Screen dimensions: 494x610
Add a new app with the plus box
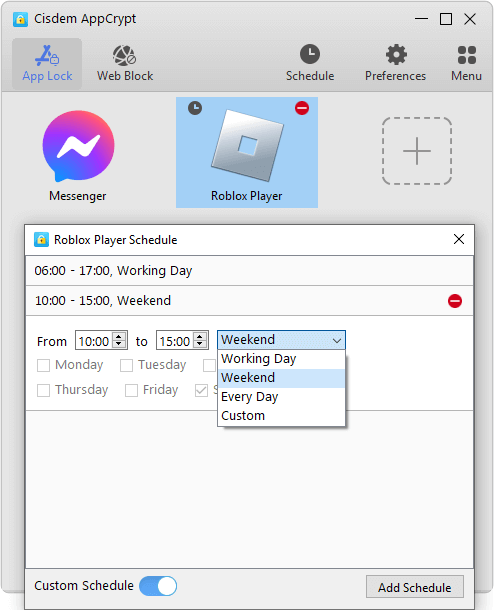click(417, 151)
